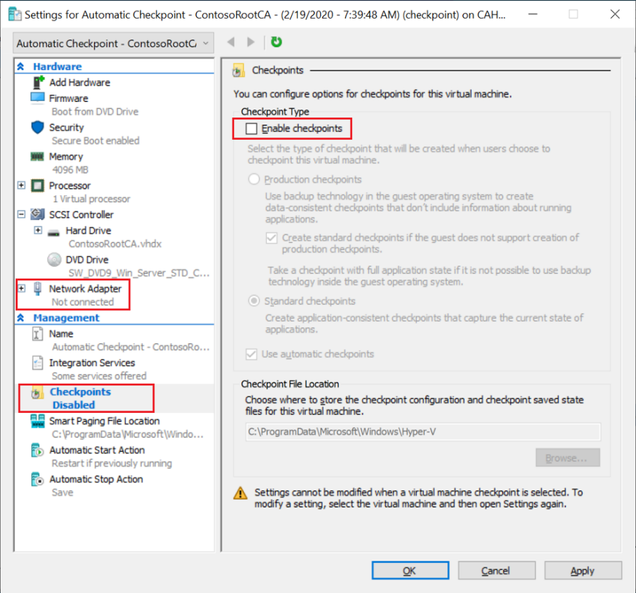This screenshot has width=636, height=593.
Task: Click the Hard Drive icon
Action: point(54,233)
